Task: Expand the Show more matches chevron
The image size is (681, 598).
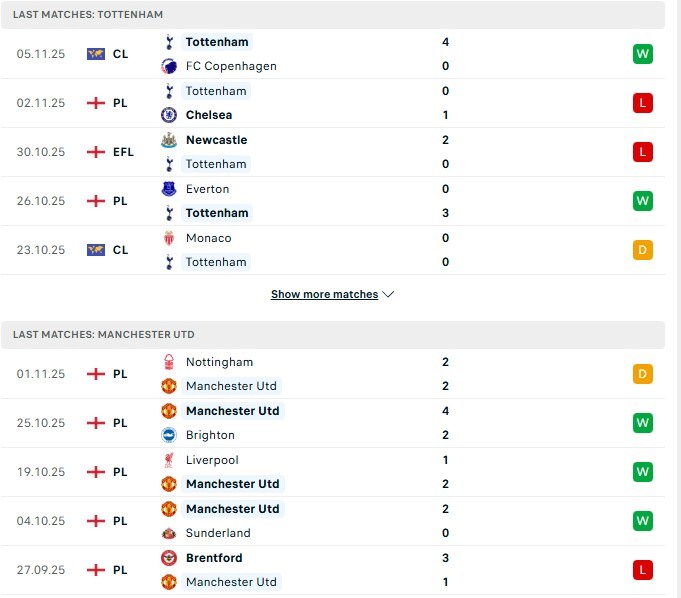Action: click(389, 295)
